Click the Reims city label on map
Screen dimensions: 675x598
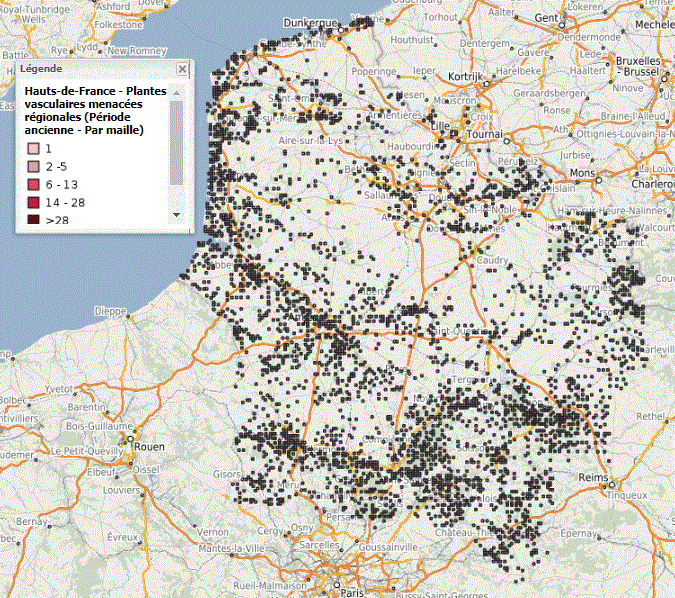pyautogui.click(x=593, y=478)
